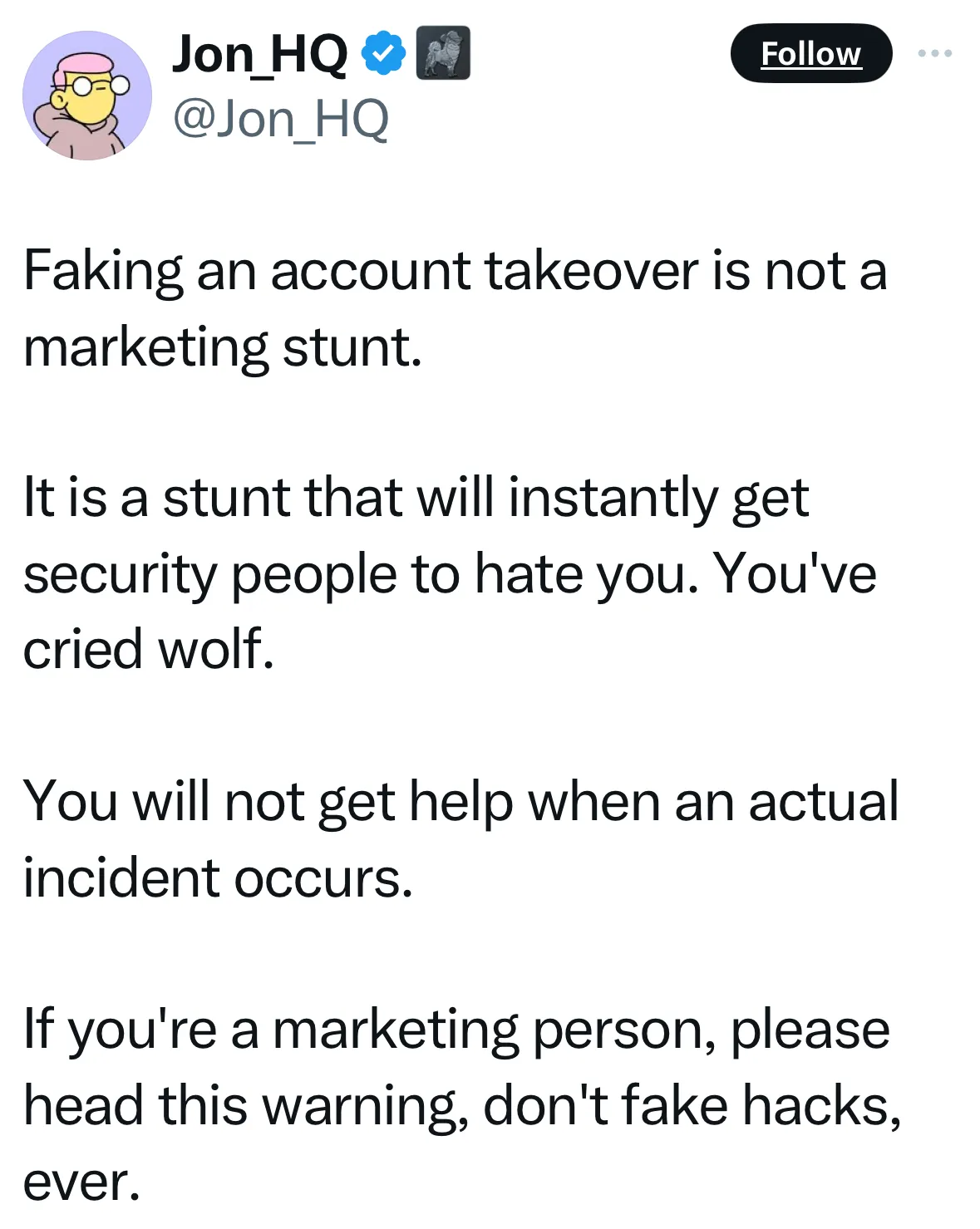
Task: Click the word "Faking" in the tweet
Action: click(103, 271)
